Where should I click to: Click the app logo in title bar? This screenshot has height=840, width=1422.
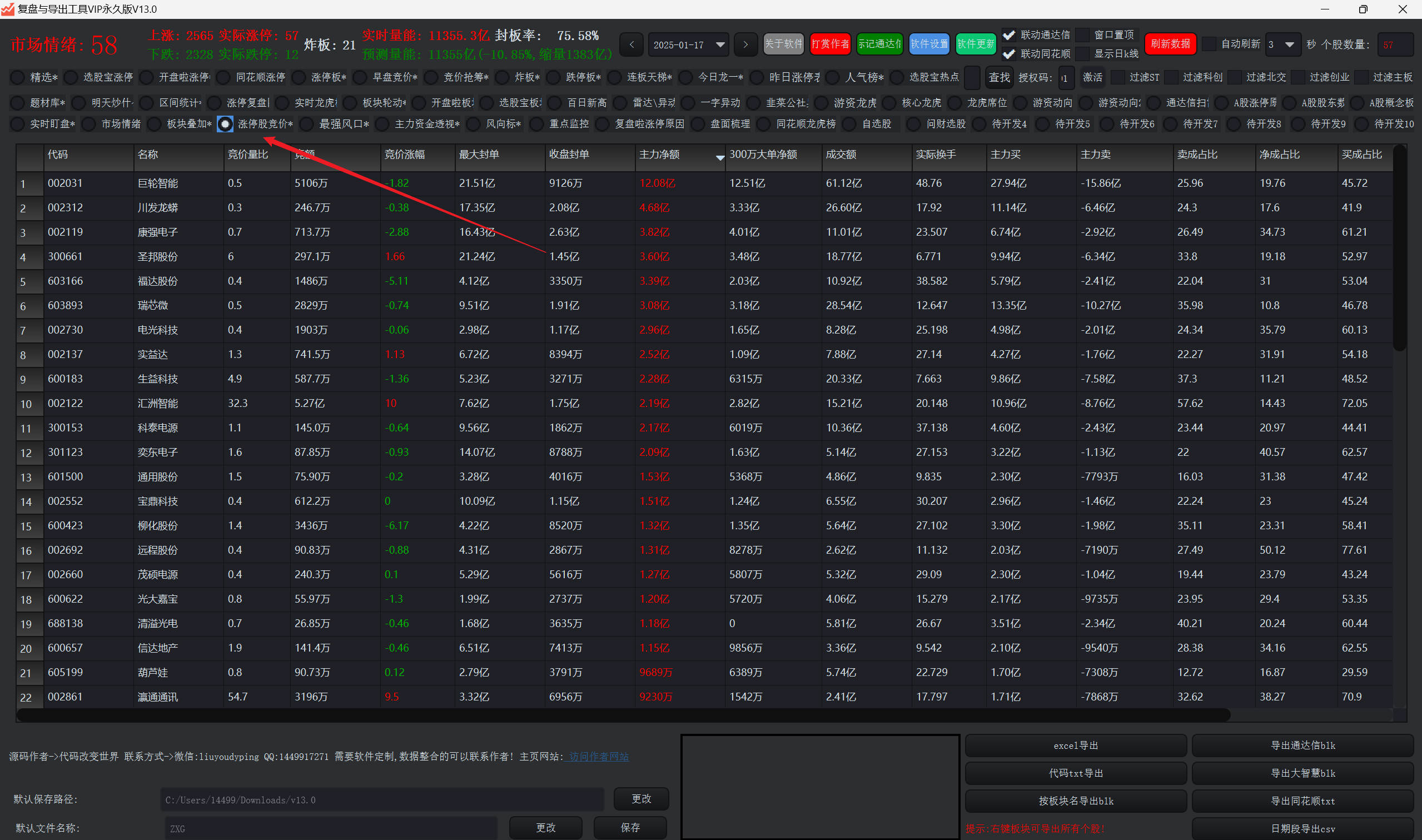point(8,9)
